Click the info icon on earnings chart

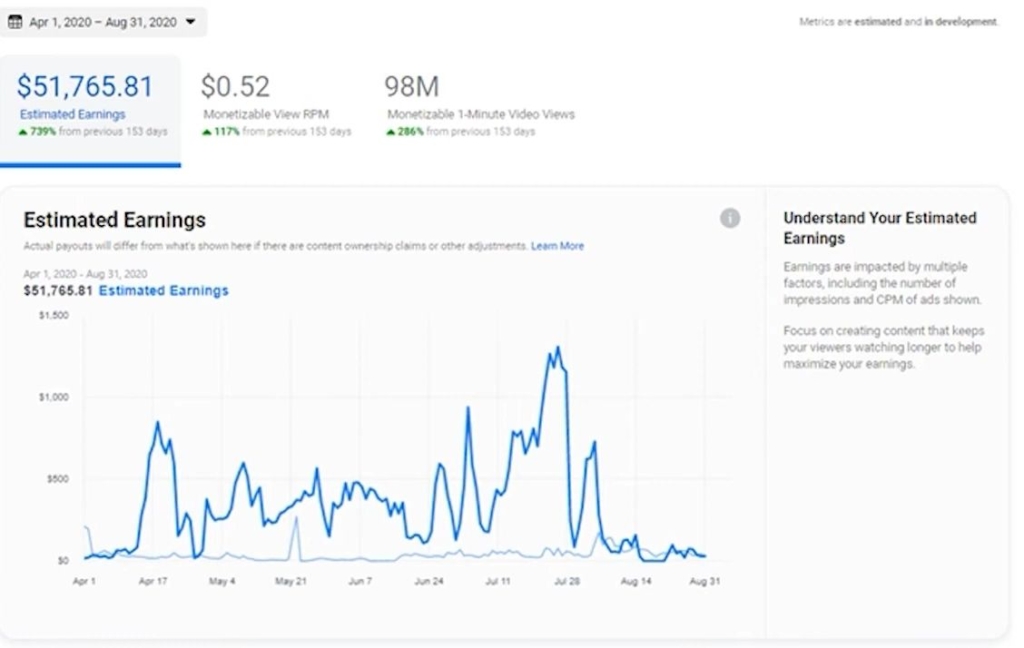point(730,218)
